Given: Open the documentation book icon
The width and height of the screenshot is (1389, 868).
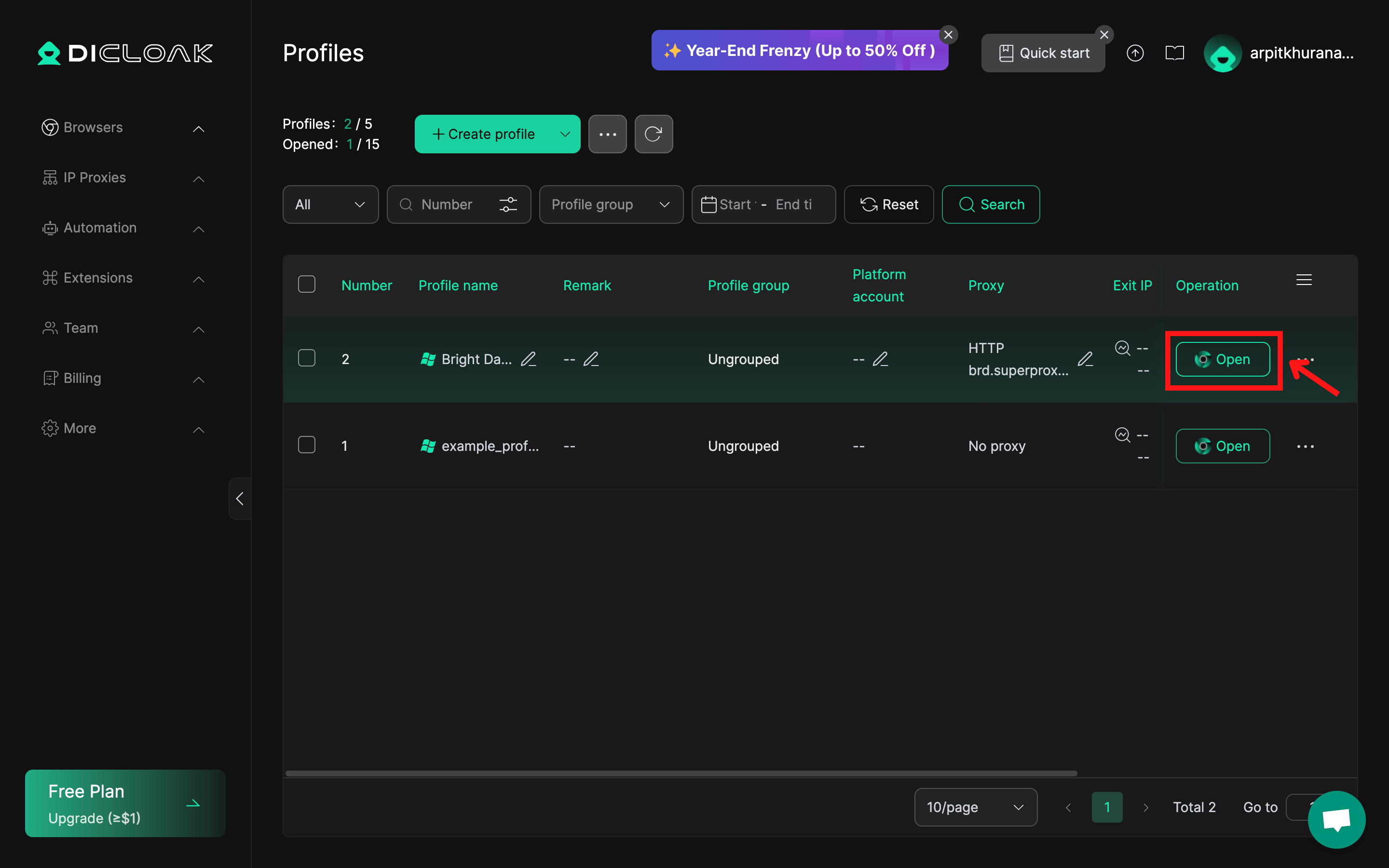Looking at the screenshot, I should (1174, 53).
